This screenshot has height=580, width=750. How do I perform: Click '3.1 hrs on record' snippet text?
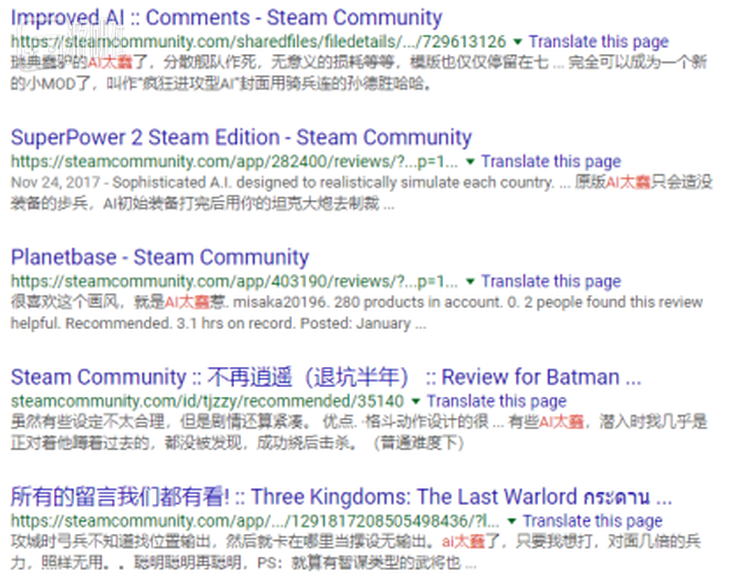point(235,323)
